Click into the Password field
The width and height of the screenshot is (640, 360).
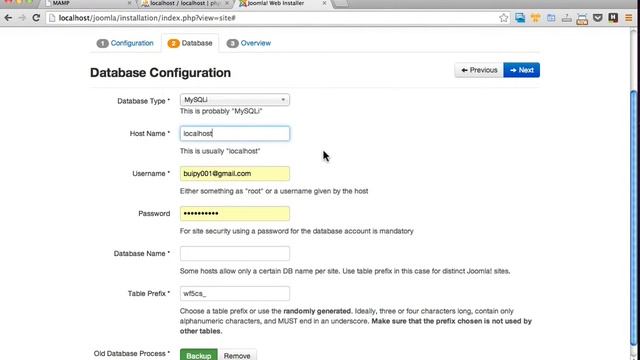235,213
